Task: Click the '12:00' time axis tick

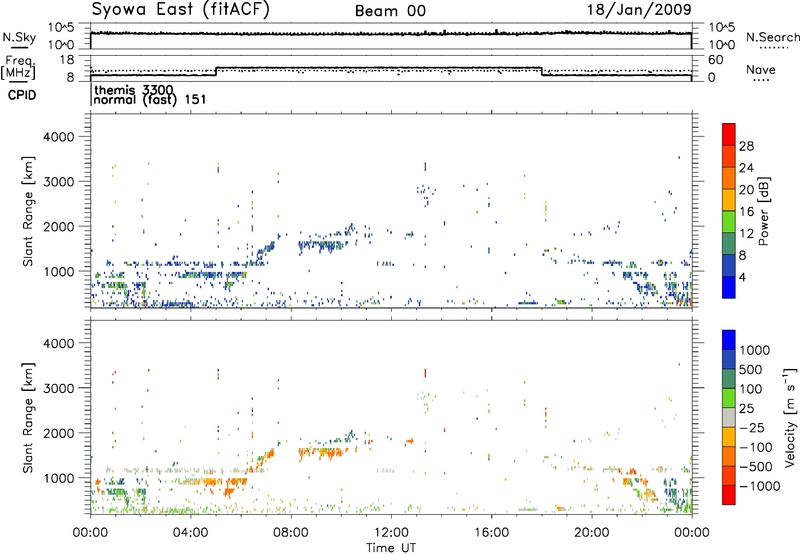Action: click(x=391, y=533)
